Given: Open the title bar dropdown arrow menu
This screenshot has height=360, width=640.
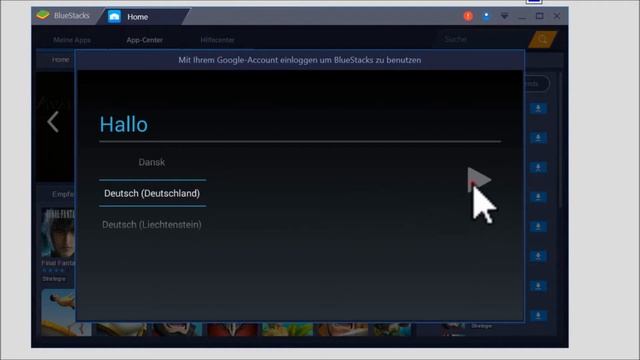Looking at the screenshot, I should pos(504,16).
